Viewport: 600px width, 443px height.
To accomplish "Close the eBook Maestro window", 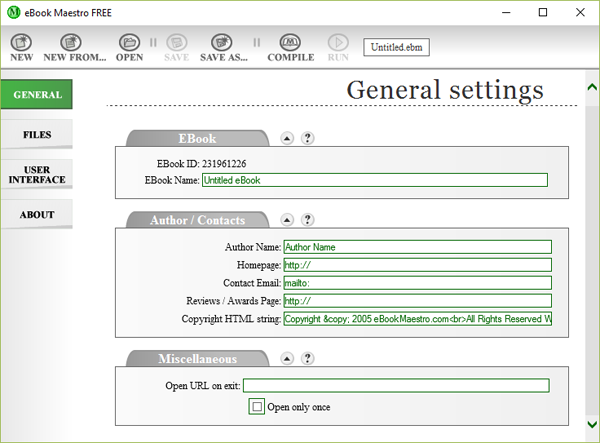I will (580, 12).
